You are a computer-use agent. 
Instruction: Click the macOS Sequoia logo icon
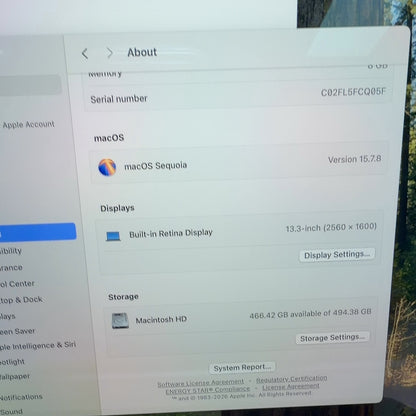click(x=107, y=167)
